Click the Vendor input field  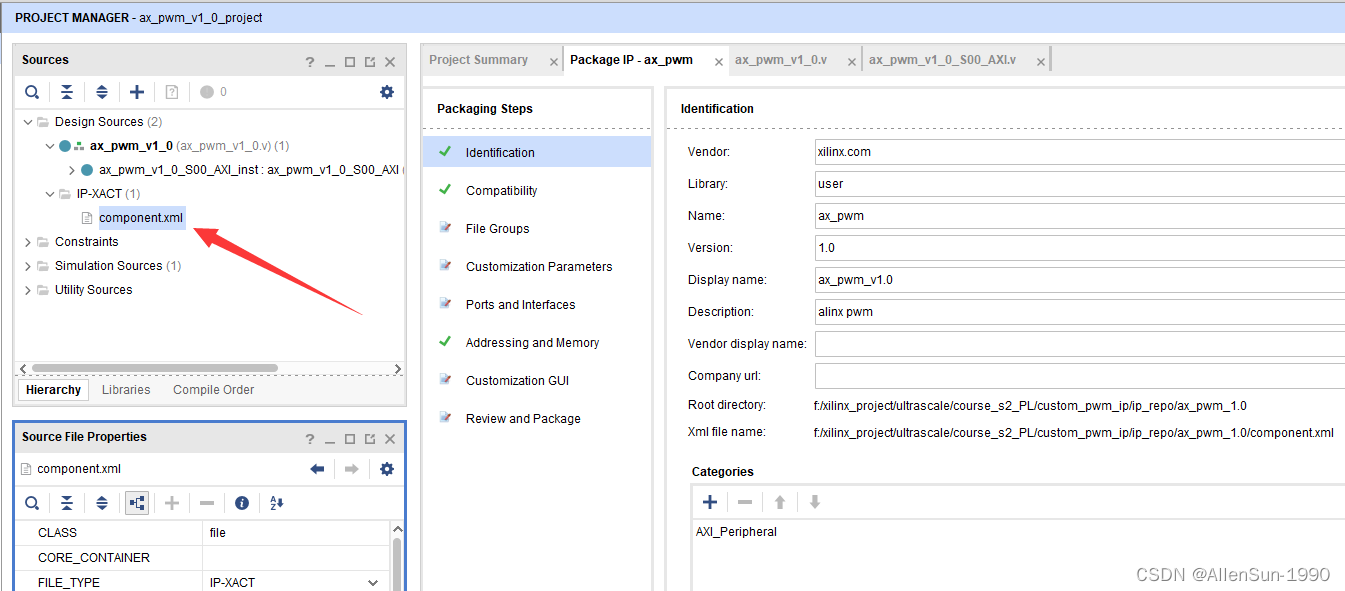(x=1080, y=152)
